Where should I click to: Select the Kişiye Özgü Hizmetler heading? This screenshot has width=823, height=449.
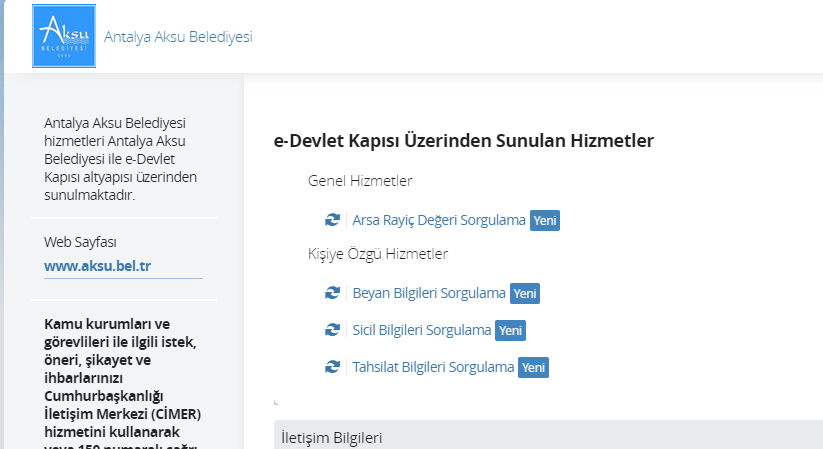tap(378, 254)
